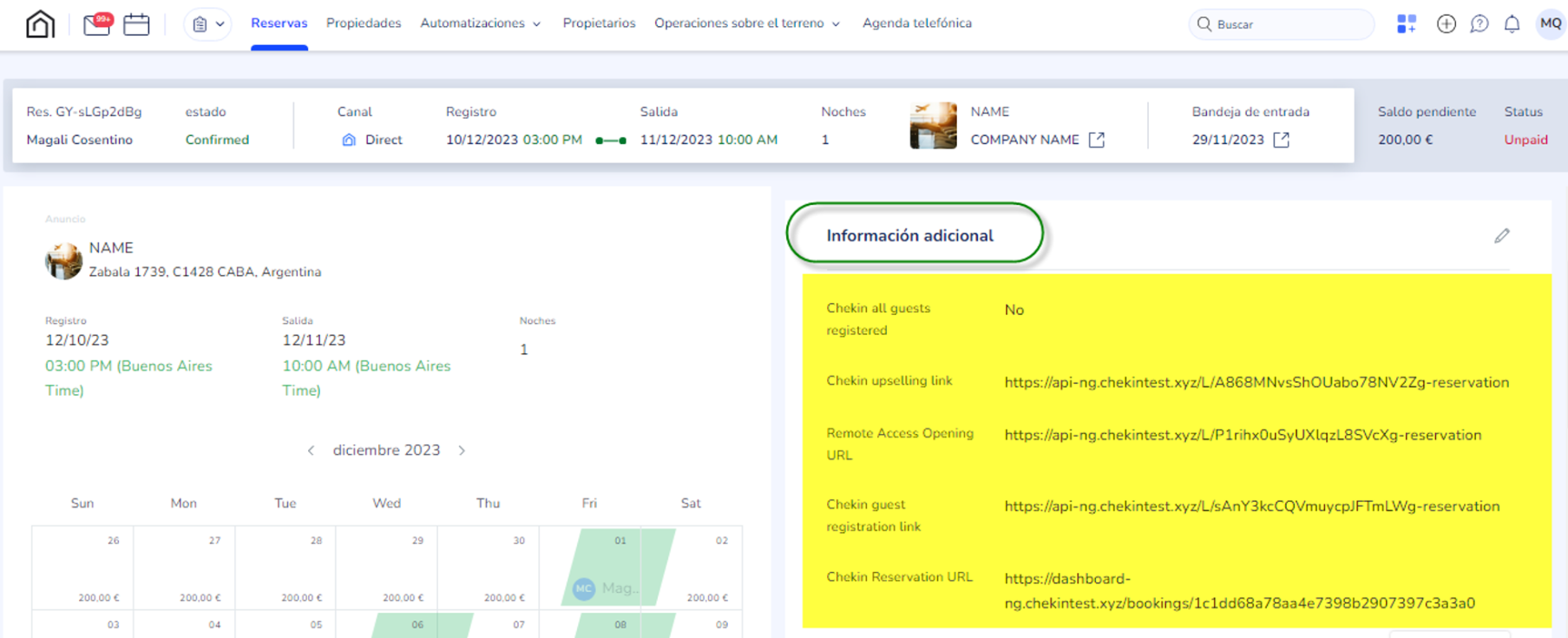Open inbox external link next to 29/11/2023
The width and height of the screenshot is (1568, 638).
(x=1281, y=140)
